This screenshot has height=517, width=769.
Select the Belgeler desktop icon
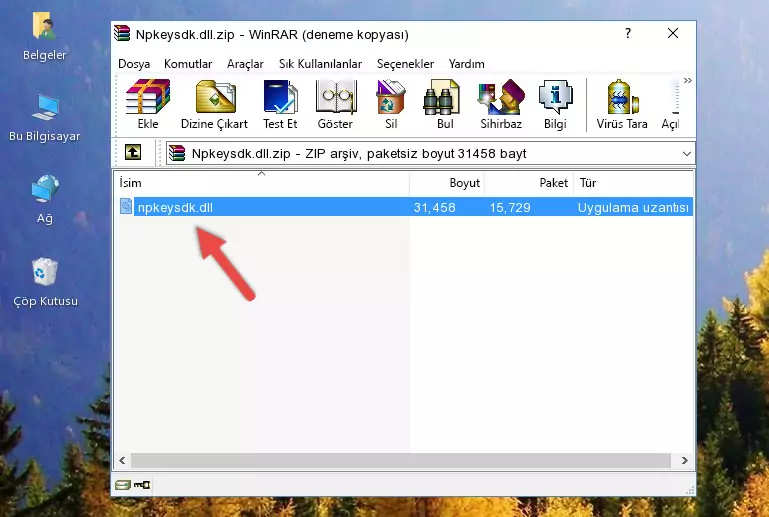[x=45, y=37]
